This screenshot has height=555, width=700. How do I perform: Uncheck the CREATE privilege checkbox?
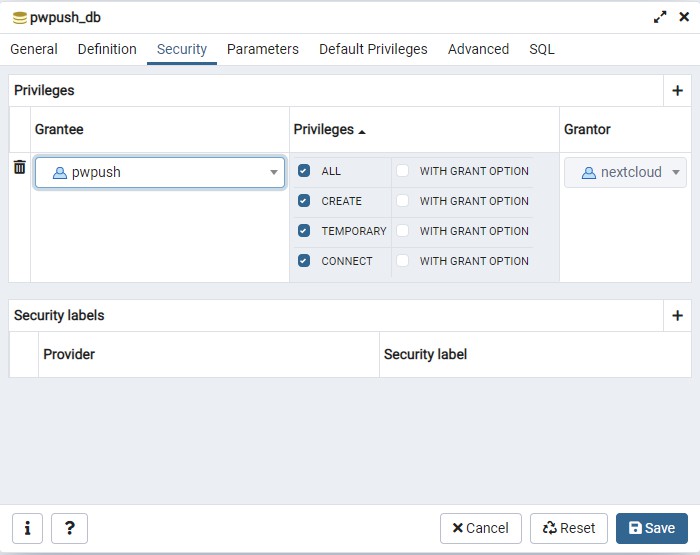click(304, 201)
